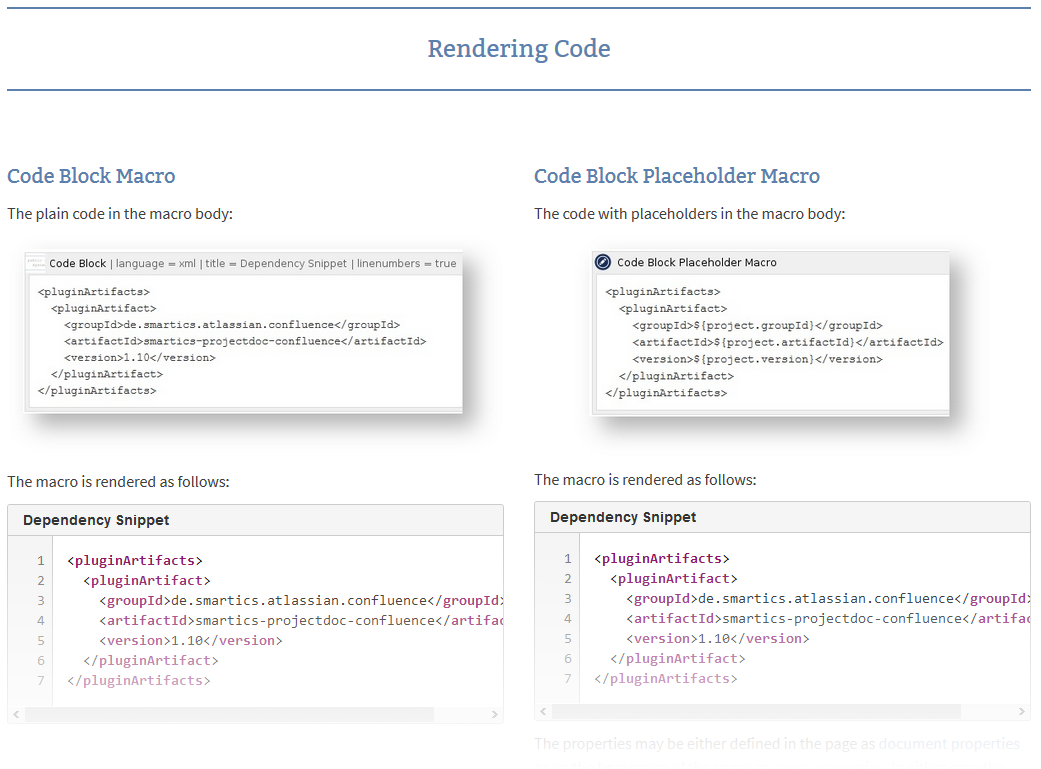Open the Code Block Placeholder Macro screenshot

[x=770, y=332]
